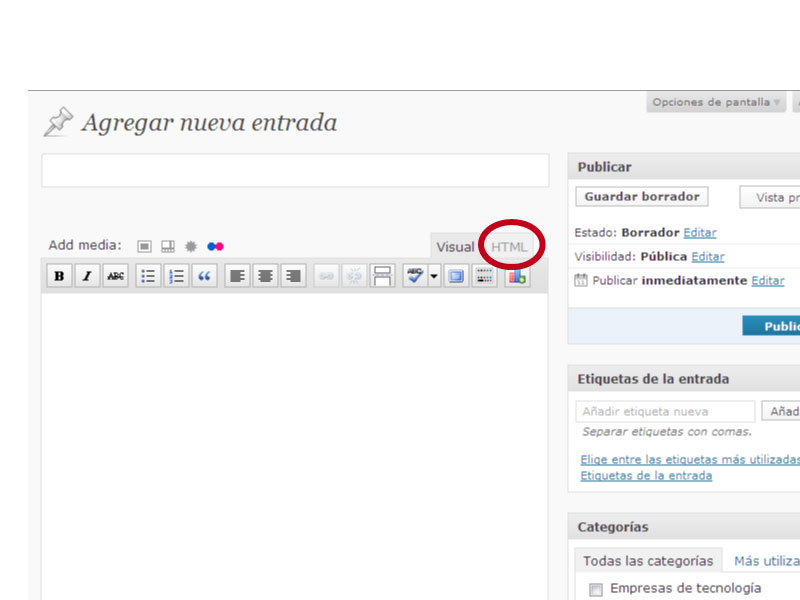The height and width of the screenshot is (600, 800).
Task: Align text to the center
Action: (x=265, y=276)
